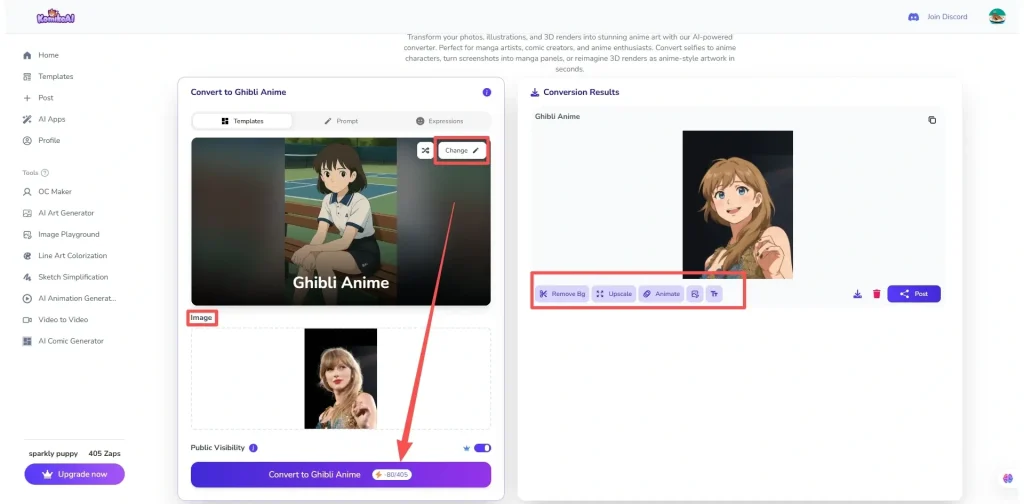
Task: Select the Templates tab
Action: (242, 121)
